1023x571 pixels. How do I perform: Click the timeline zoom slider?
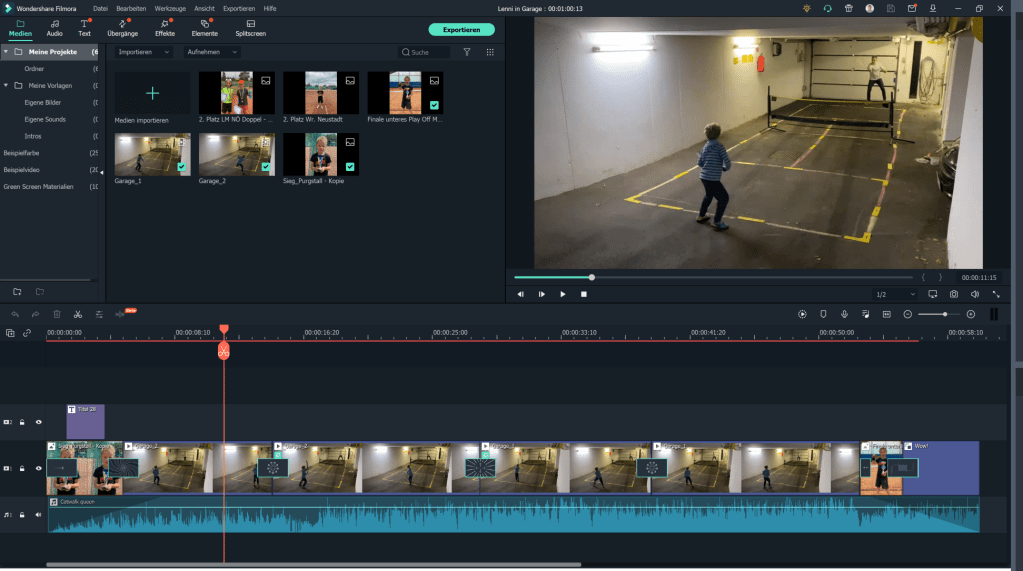[939, 314]
